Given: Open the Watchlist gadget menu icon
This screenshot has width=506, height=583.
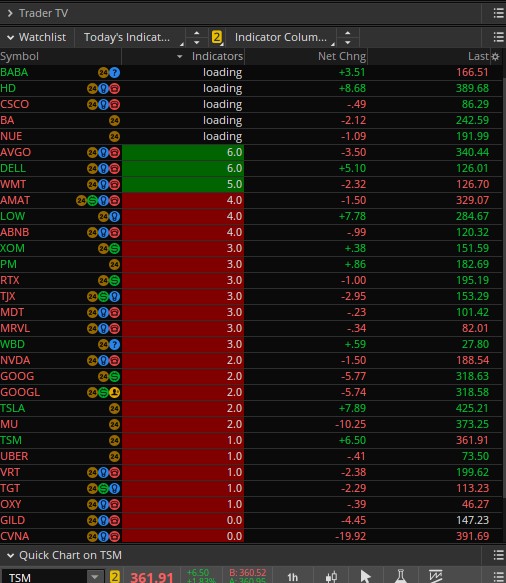Looking at the screenshot, I should (x=498, y=37).
